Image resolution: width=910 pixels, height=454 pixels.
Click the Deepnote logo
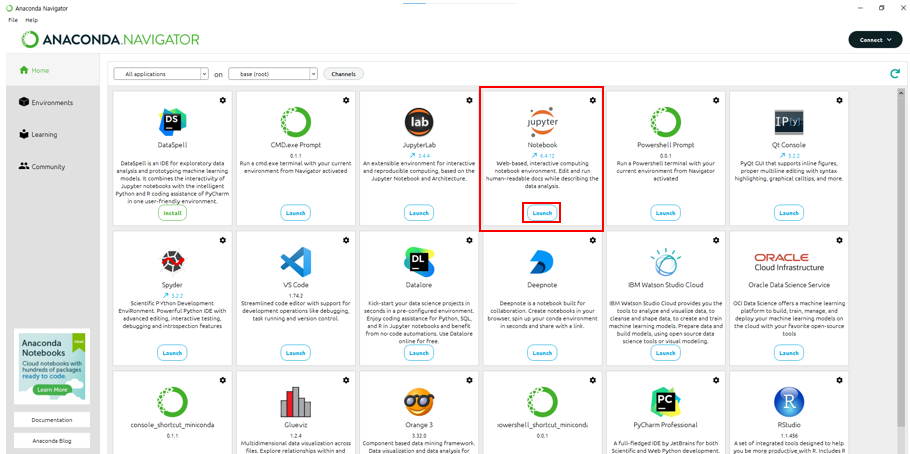click(542, 262)
